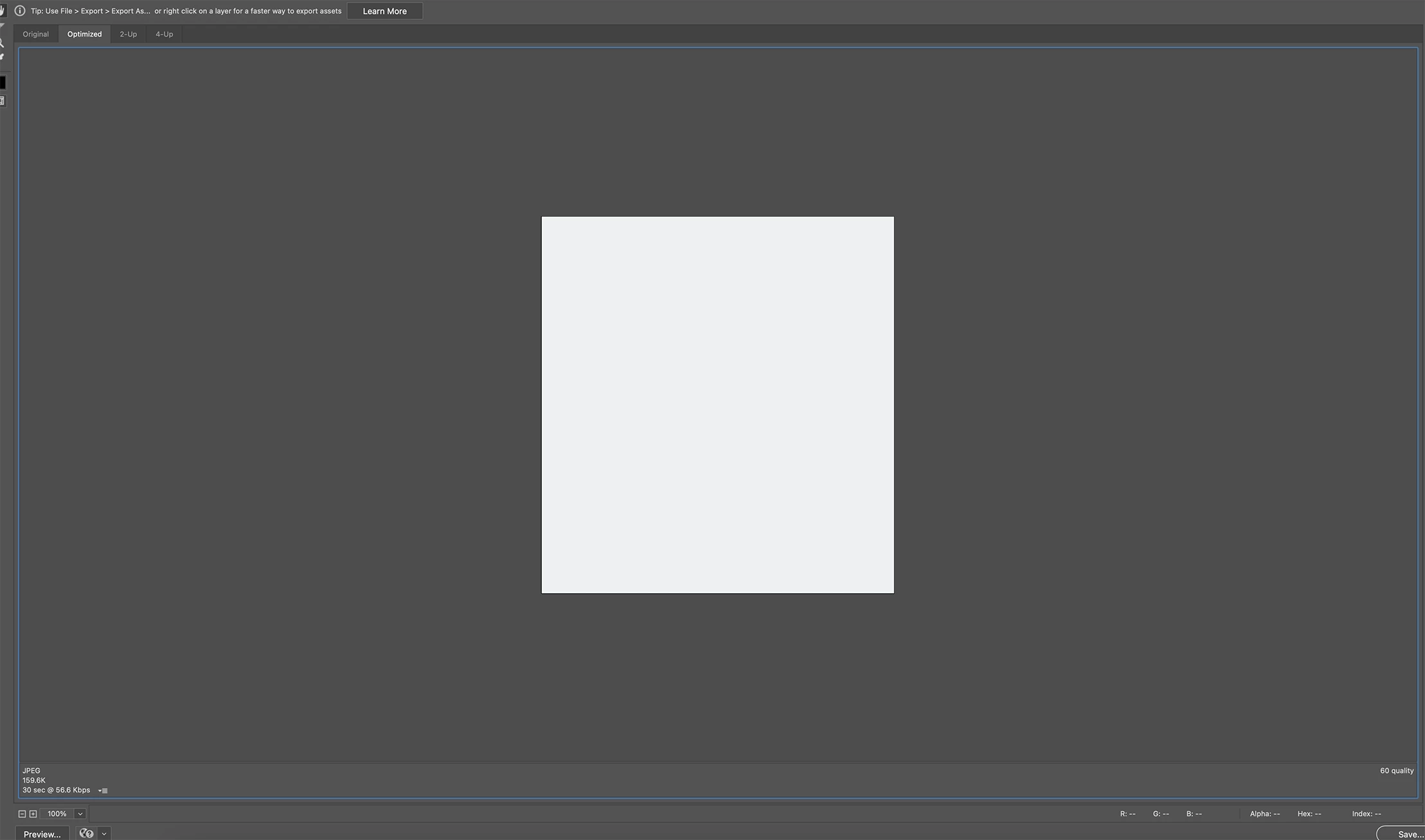The height and width of the screenshot is (840, 1425).
Task: Click the browser preview globe icon
Action: click(x=86, y=834)
